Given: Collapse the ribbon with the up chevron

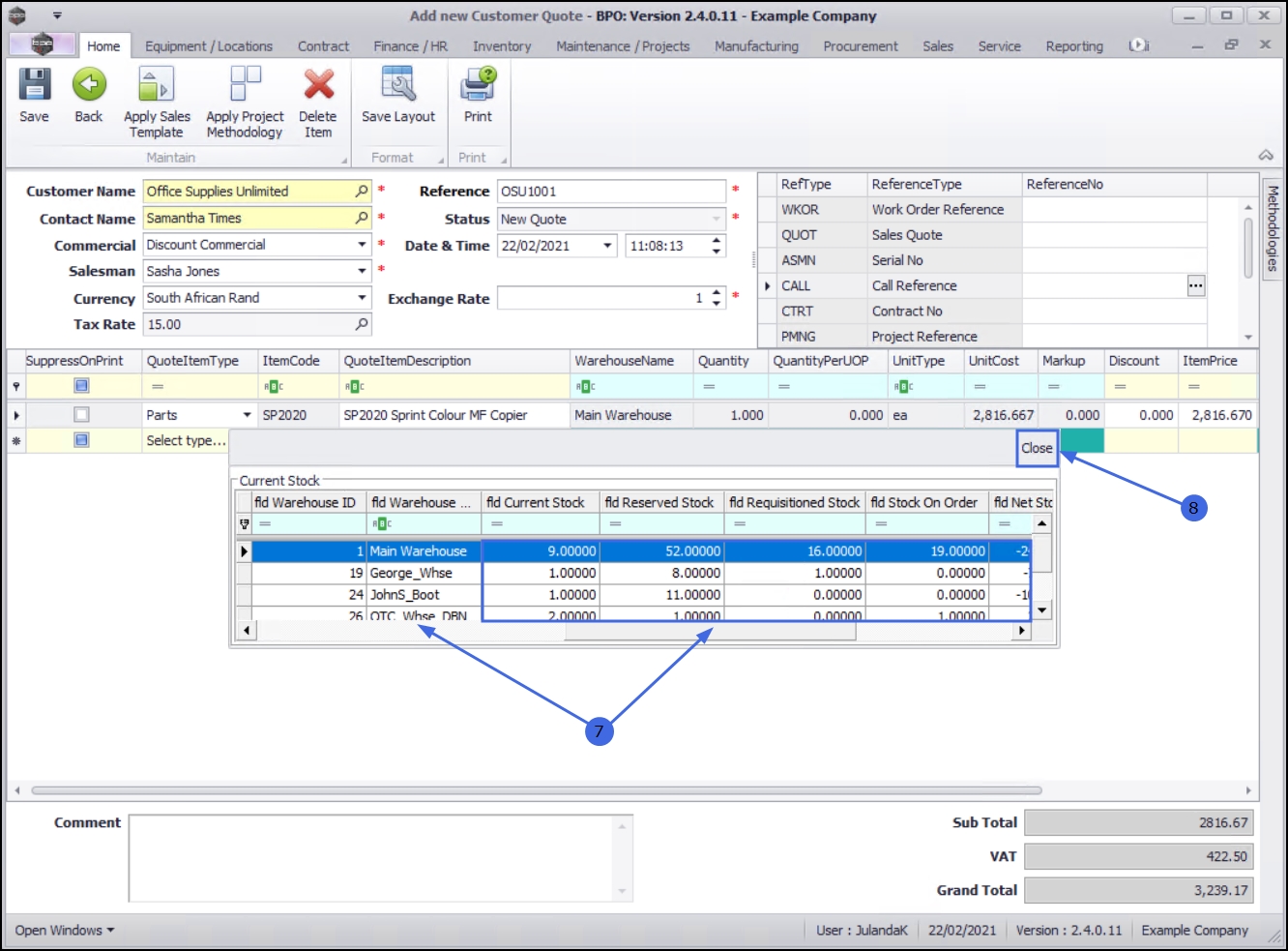Looking at the screenshot, I should click(1266, 156).
